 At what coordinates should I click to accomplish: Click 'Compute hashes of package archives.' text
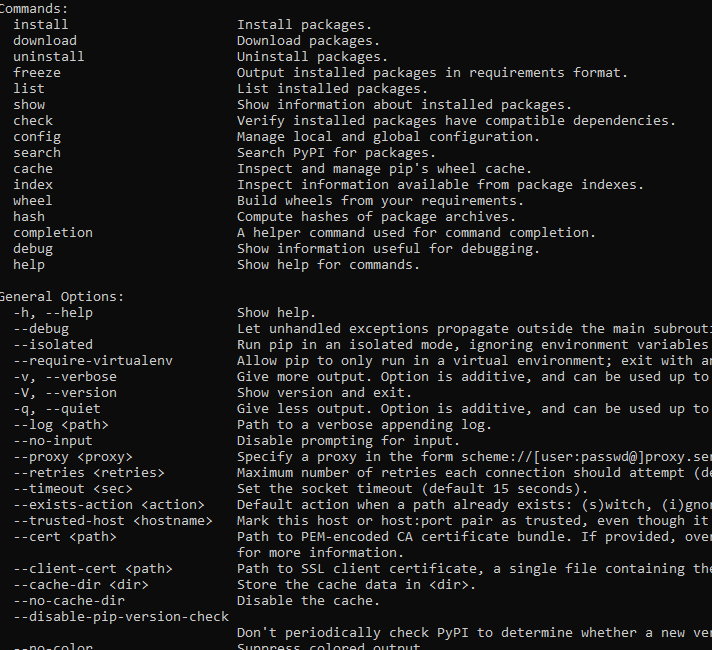[376, 217]
